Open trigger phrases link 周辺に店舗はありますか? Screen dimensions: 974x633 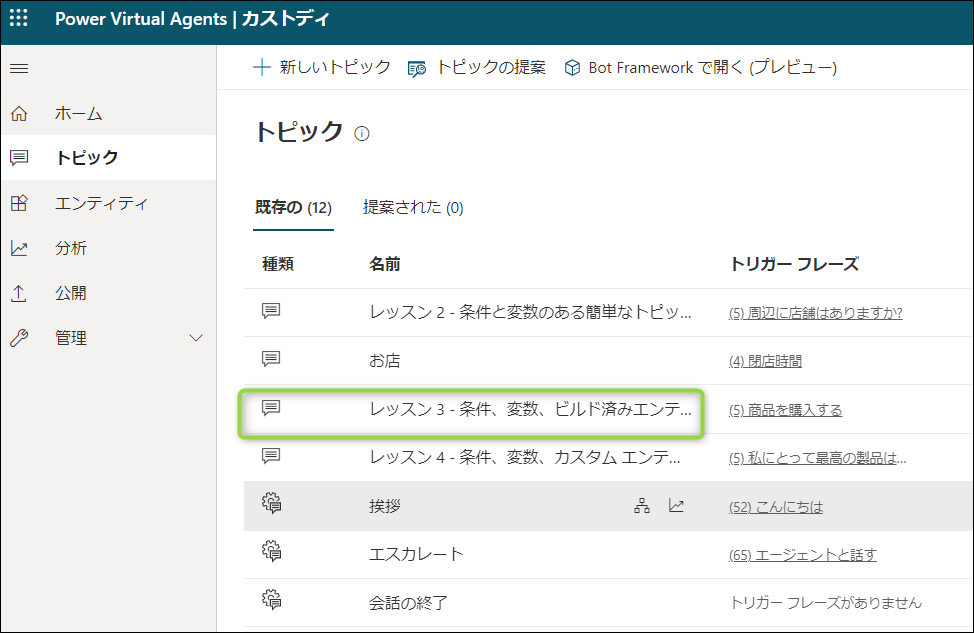[x=816, y=312]
